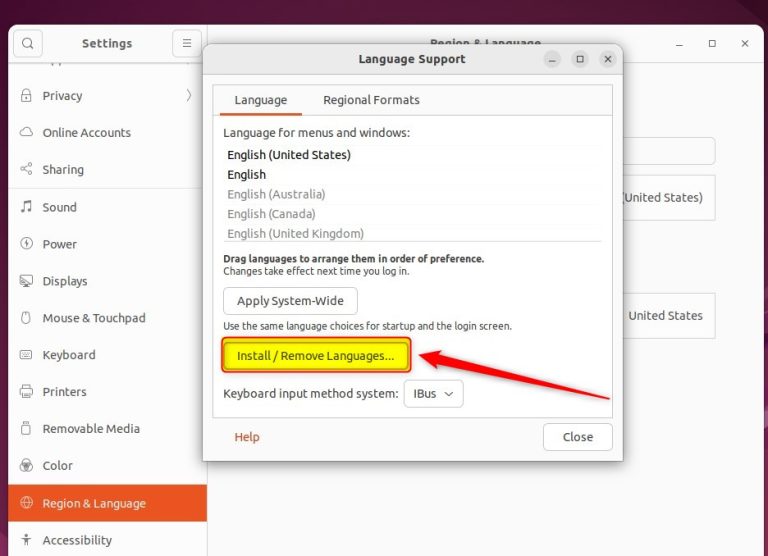Click the (United States) language row behind dialog
The image size is (768, 556).
click(669, 197)
